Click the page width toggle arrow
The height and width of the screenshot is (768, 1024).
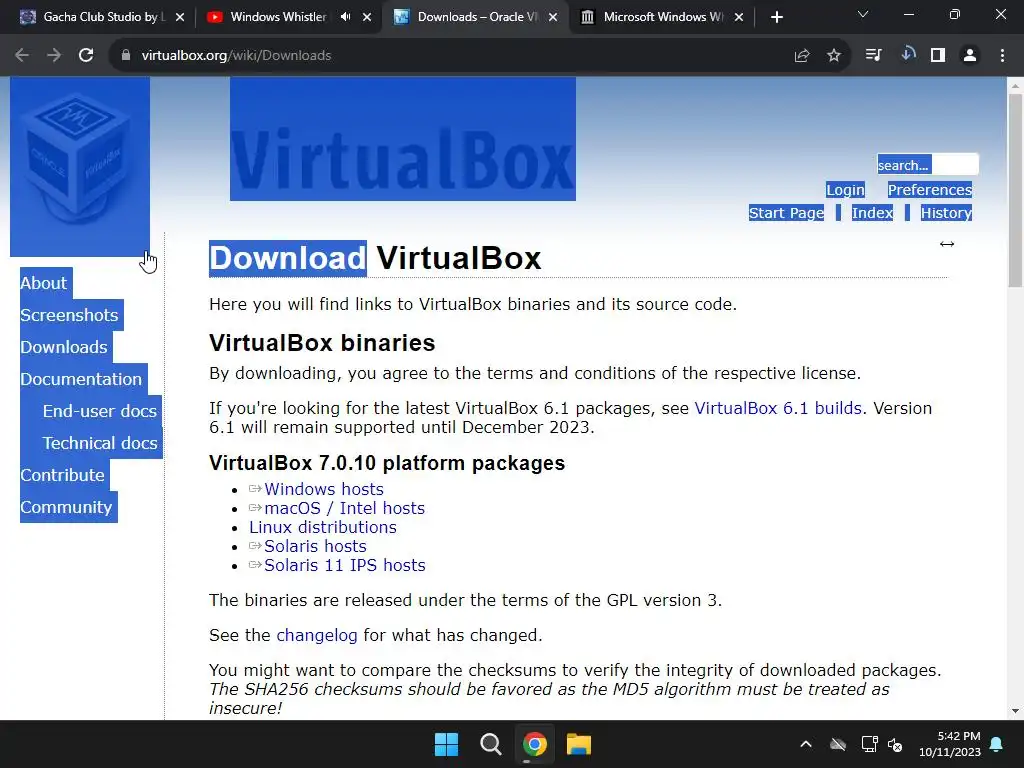tap(947, 244)
